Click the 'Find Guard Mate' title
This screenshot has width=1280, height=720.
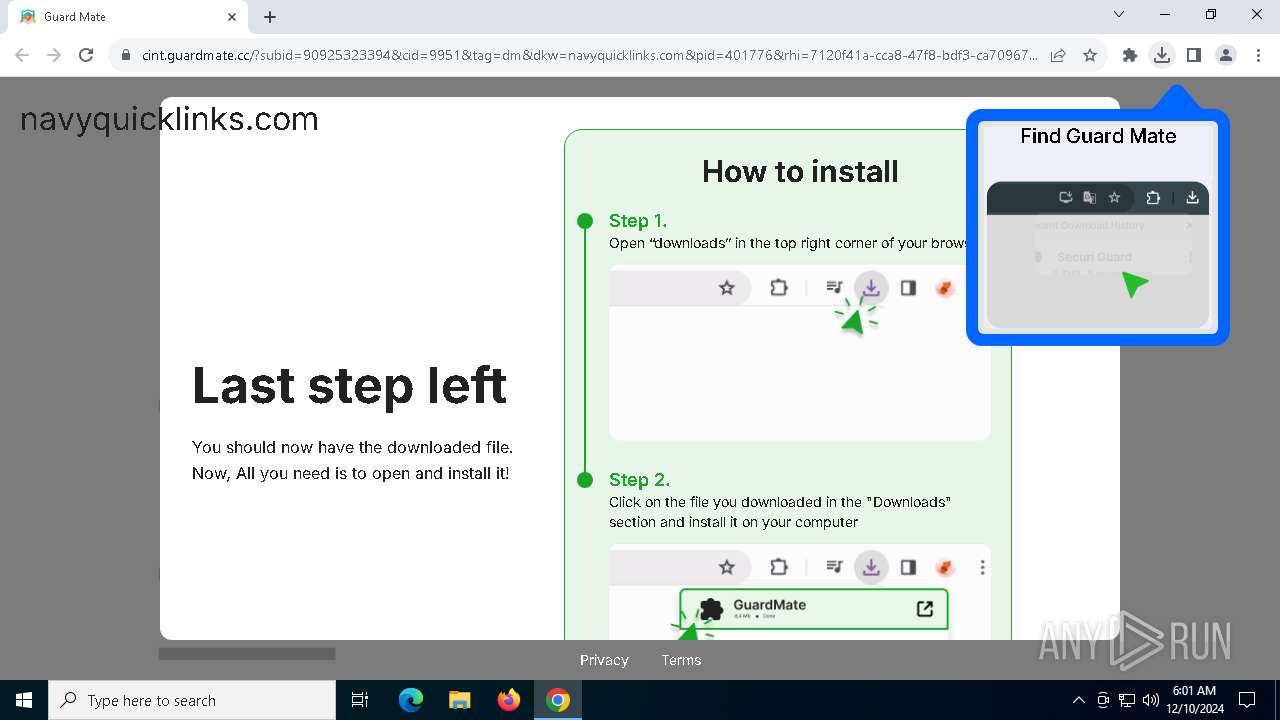pyautogui.click(x=1098, y=136)
